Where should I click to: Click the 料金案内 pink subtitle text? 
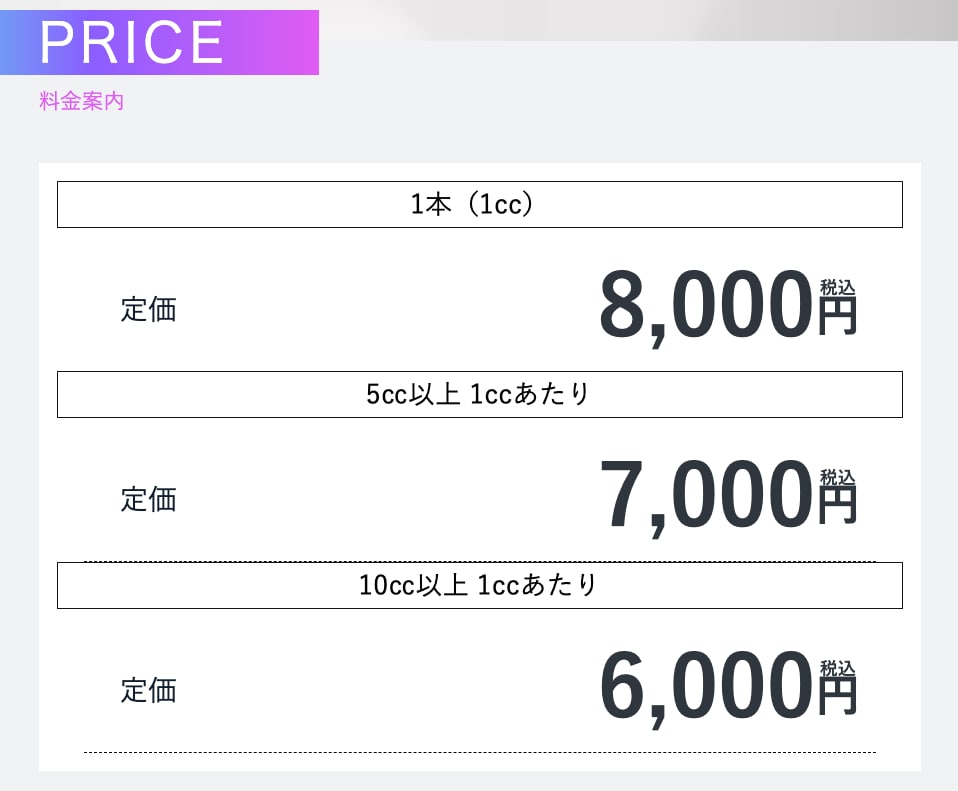click(x=81, y=101)
